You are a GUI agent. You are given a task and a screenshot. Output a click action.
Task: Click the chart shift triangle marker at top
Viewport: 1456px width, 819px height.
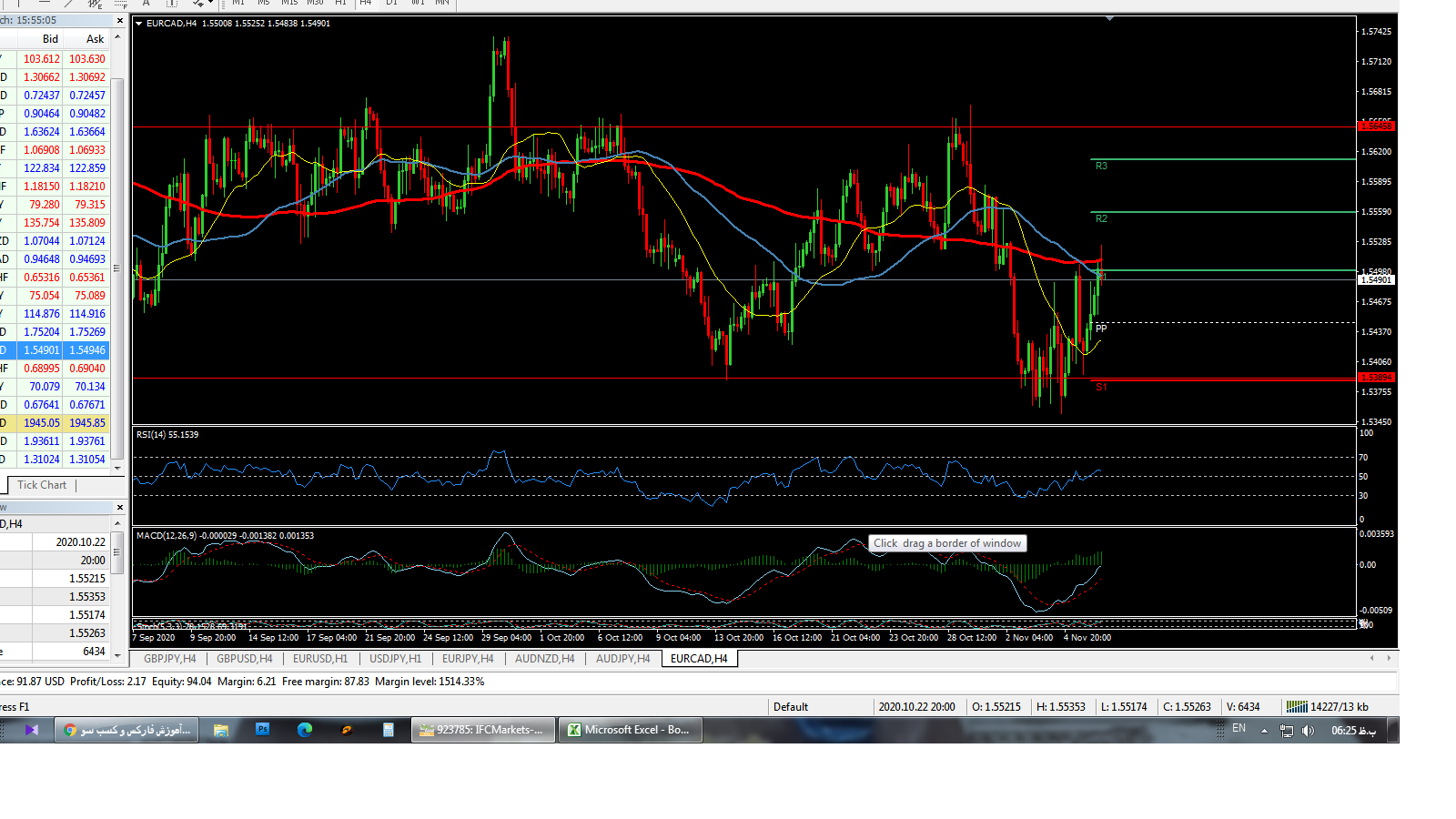1109,19
